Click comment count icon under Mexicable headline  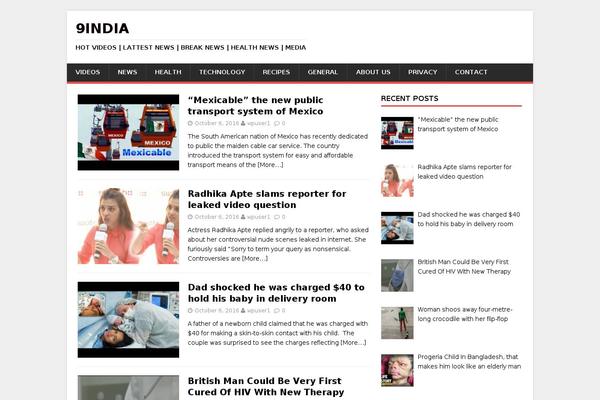tap(277, 123)
